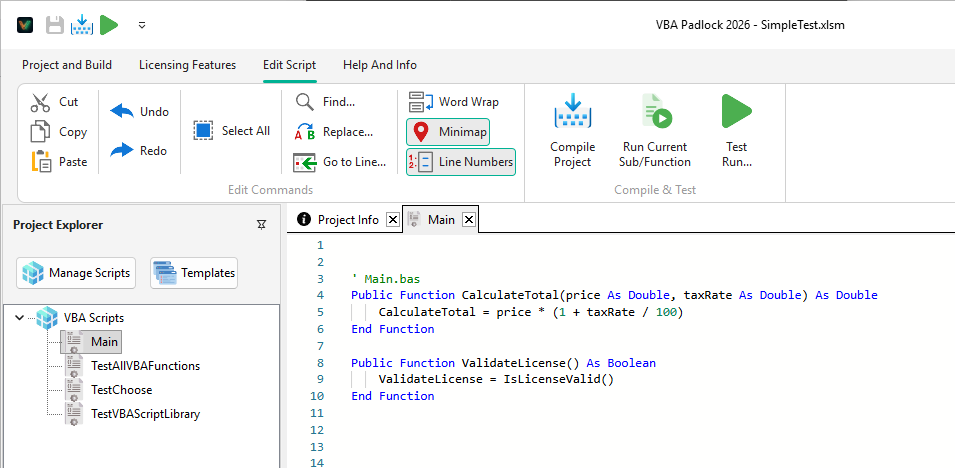
Task: Click the VBA Scripts cube icon
Action: [48, 317]
